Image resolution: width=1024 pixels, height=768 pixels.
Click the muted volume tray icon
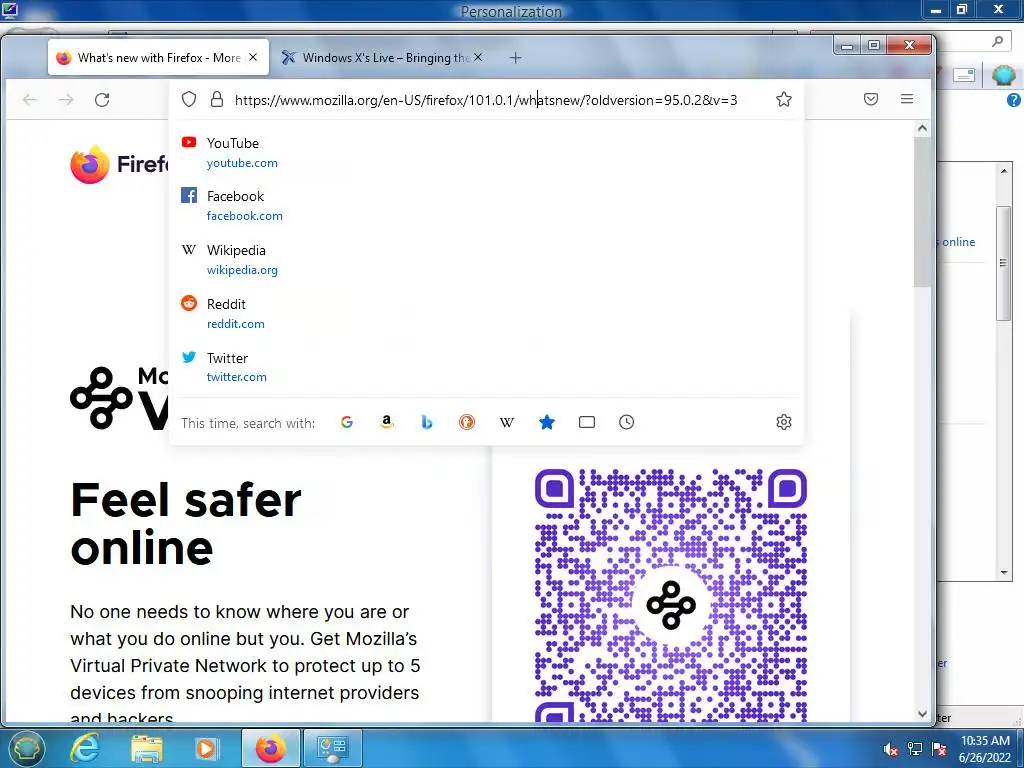pos(889,749)
